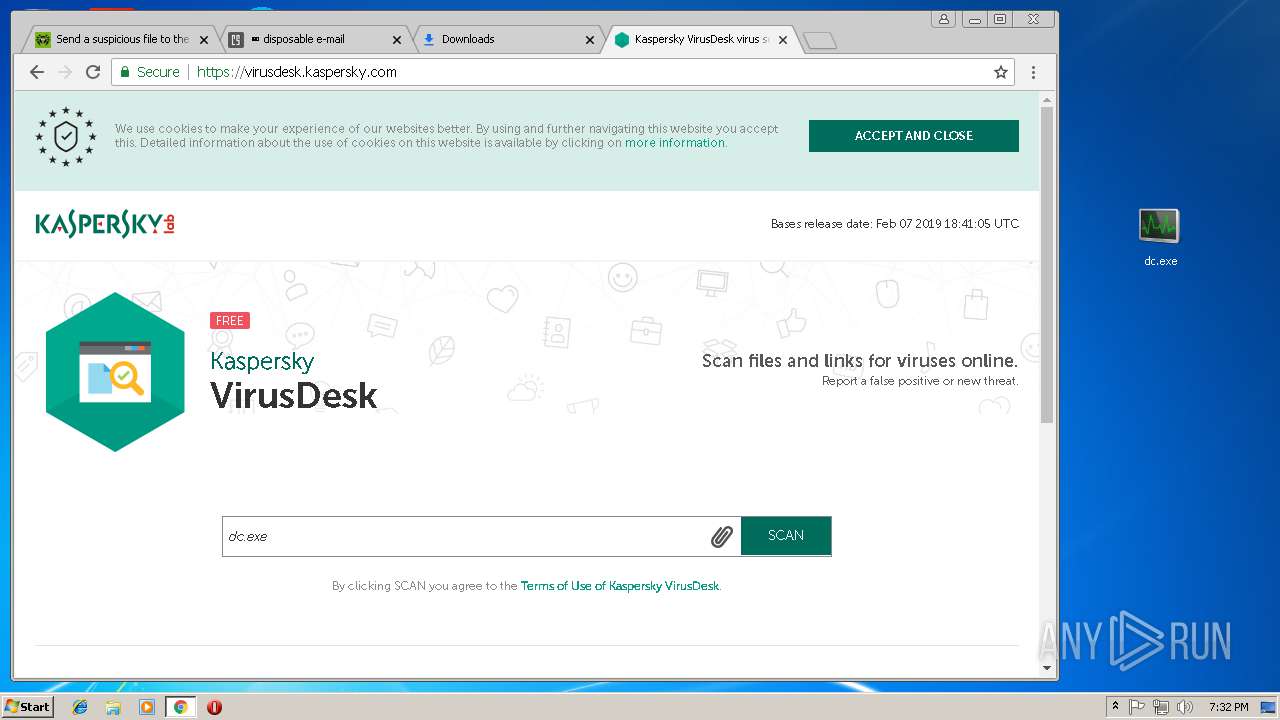Click the Kaspersky Lab logo
The image size is (1280, 720).
105,224
